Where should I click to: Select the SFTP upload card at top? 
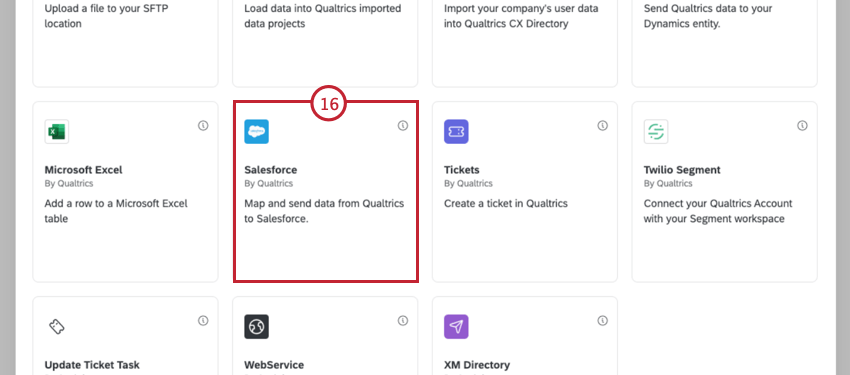(125, 43)
